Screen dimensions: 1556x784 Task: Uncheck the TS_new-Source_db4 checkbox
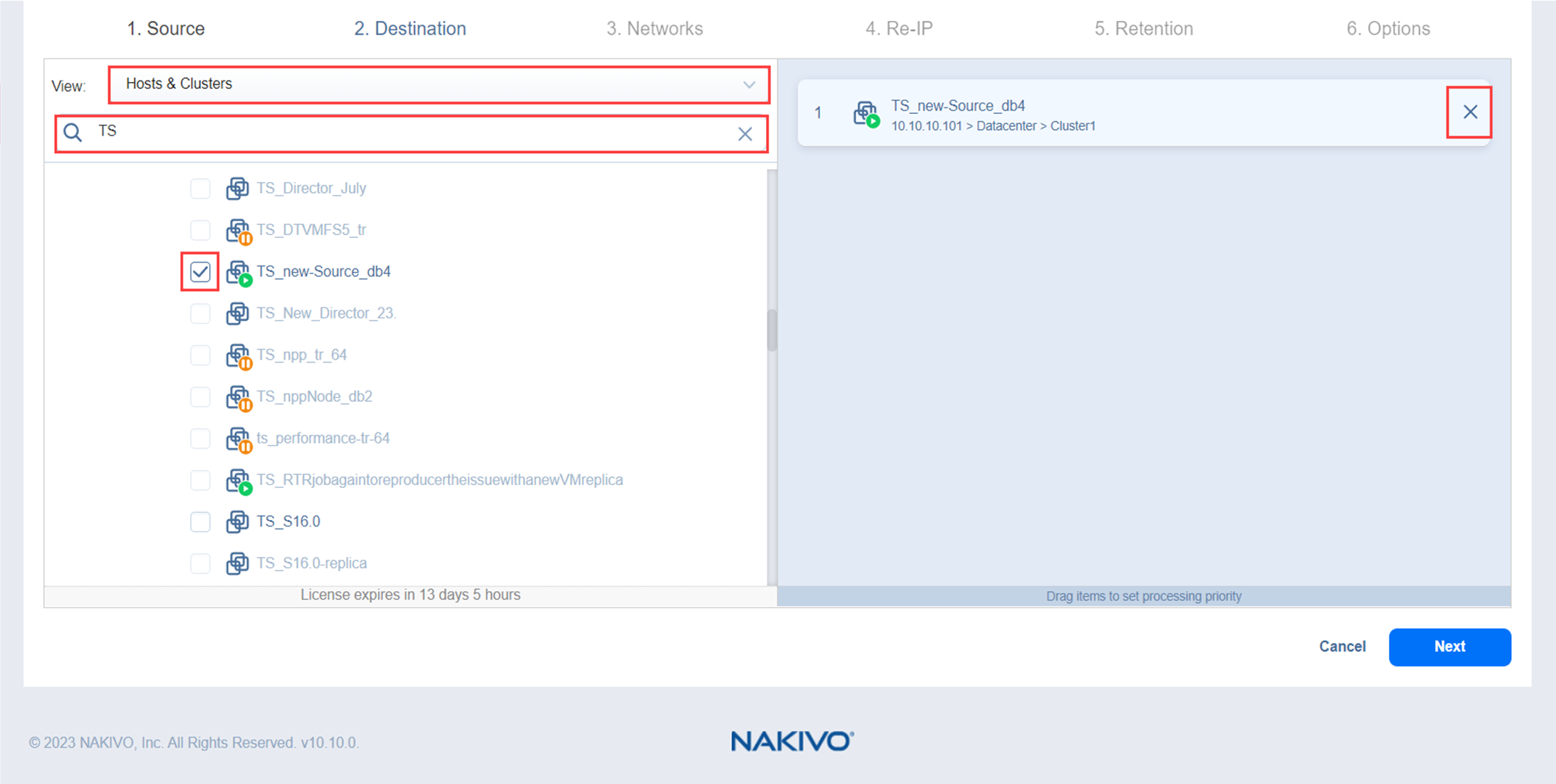click(200, 271)
